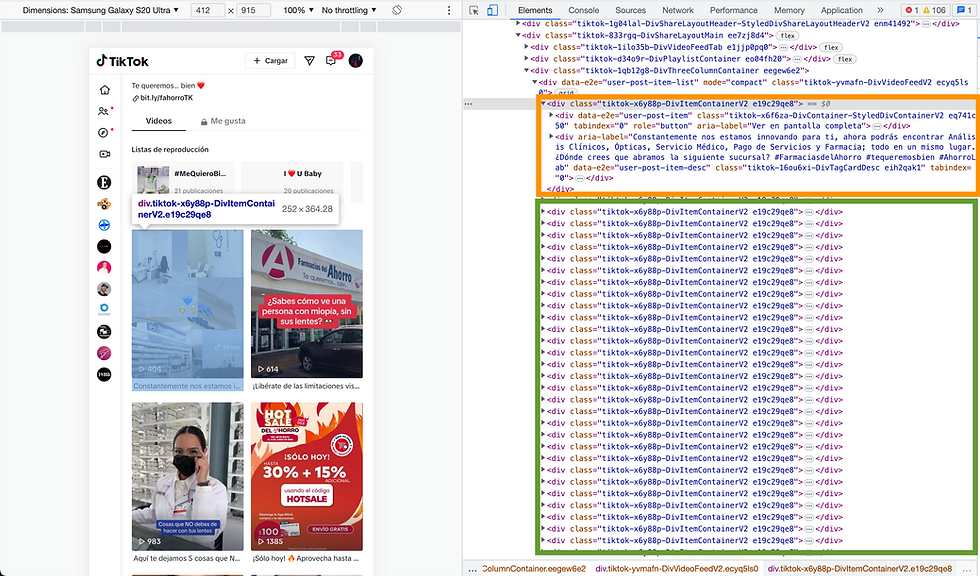Viewport: 980px width, 576px height.
Task: Click the ¡Sólo hoy! Aprovecha hasta caption
Action: coord(306,559)
